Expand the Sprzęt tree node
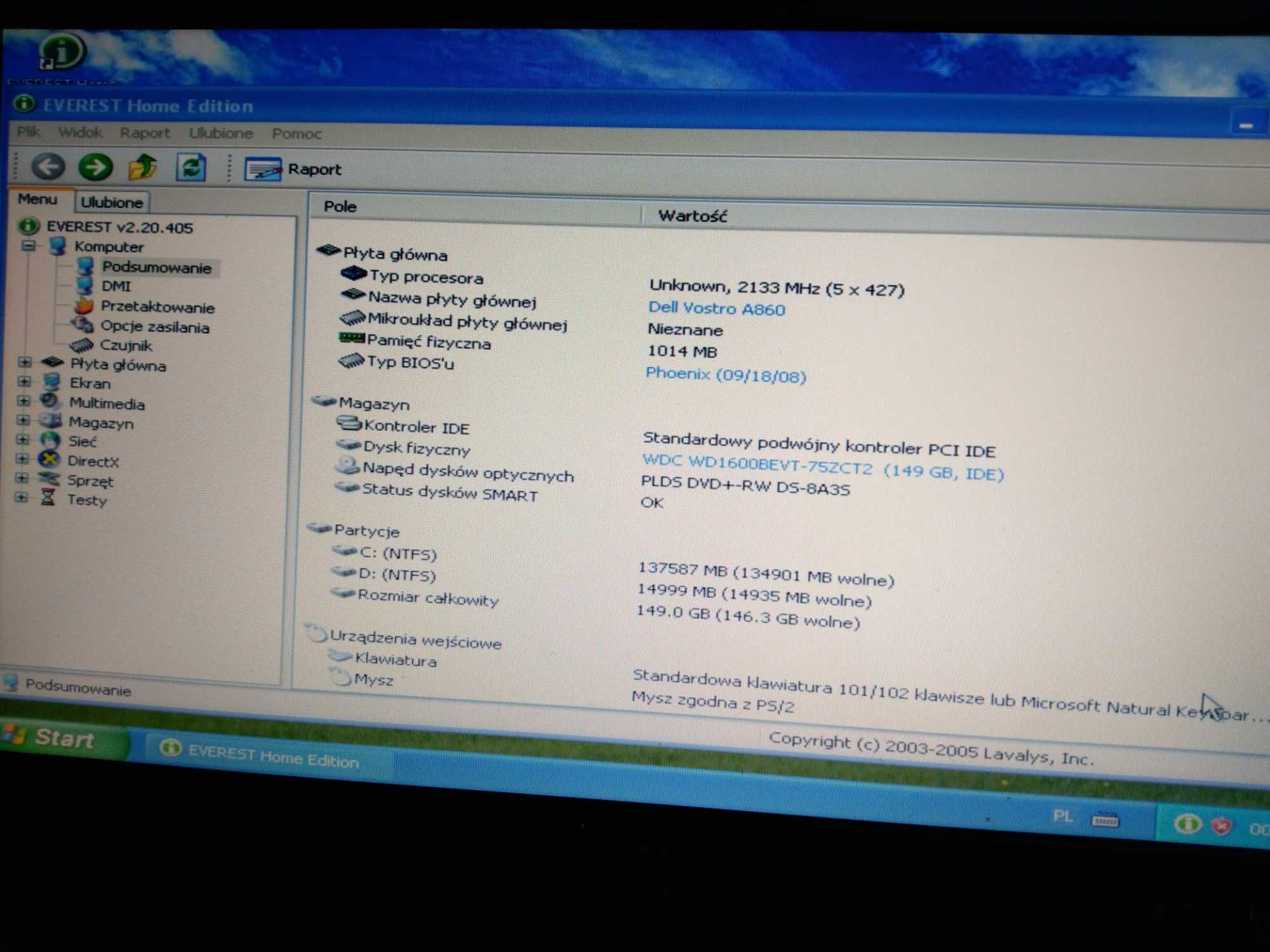Screen dimensions: 1270x952 22,478
